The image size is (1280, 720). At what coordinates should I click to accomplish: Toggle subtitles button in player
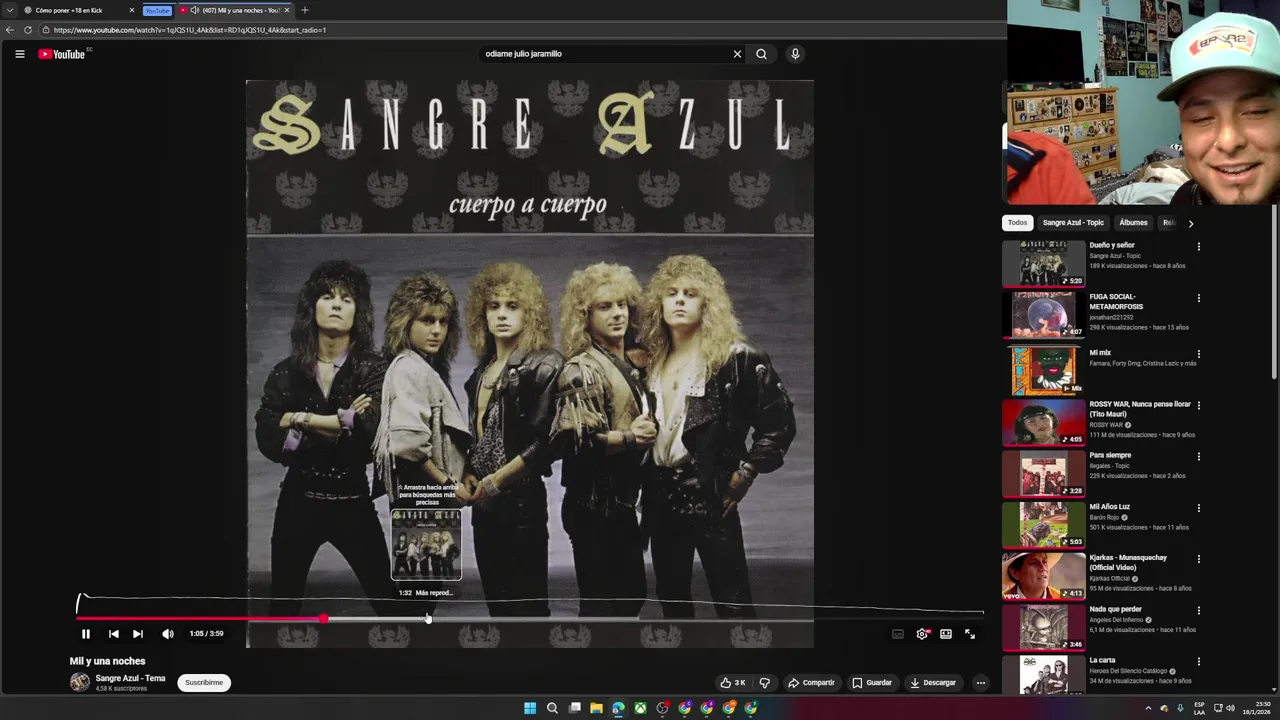pos(898,634)
